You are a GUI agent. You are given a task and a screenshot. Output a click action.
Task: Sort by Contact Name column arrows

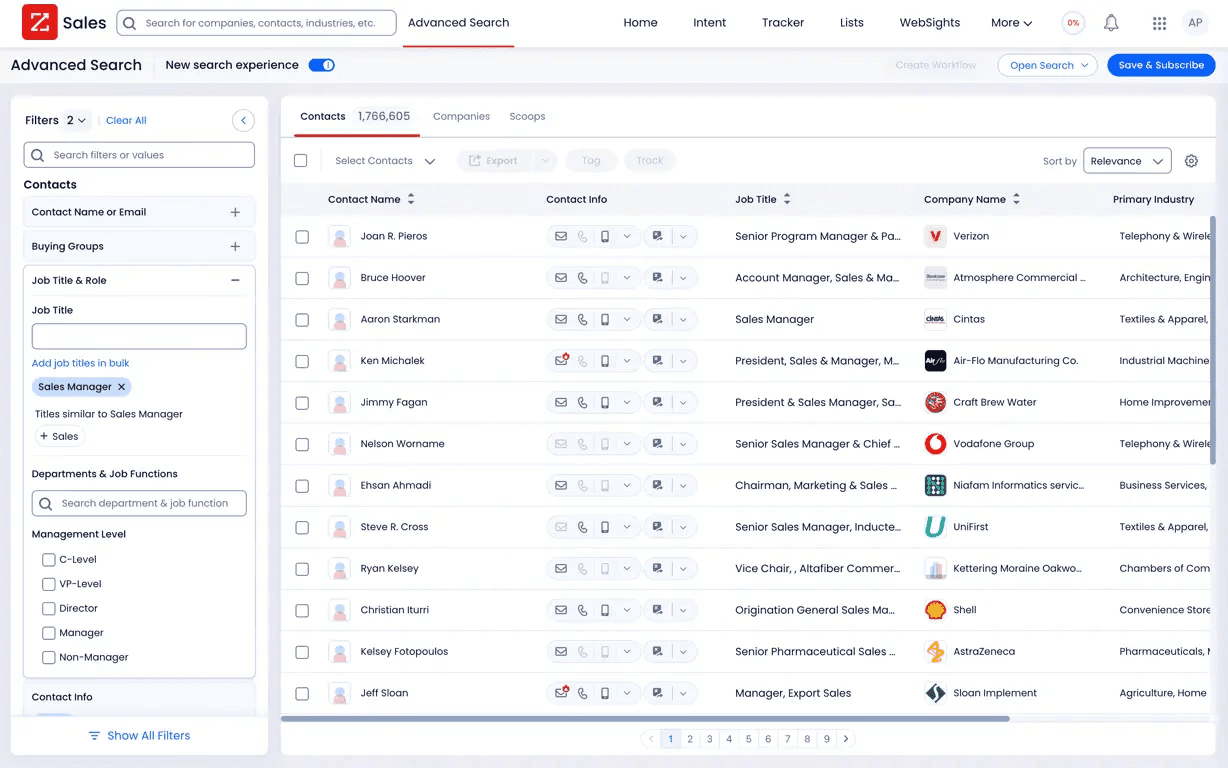coord(410,199)
